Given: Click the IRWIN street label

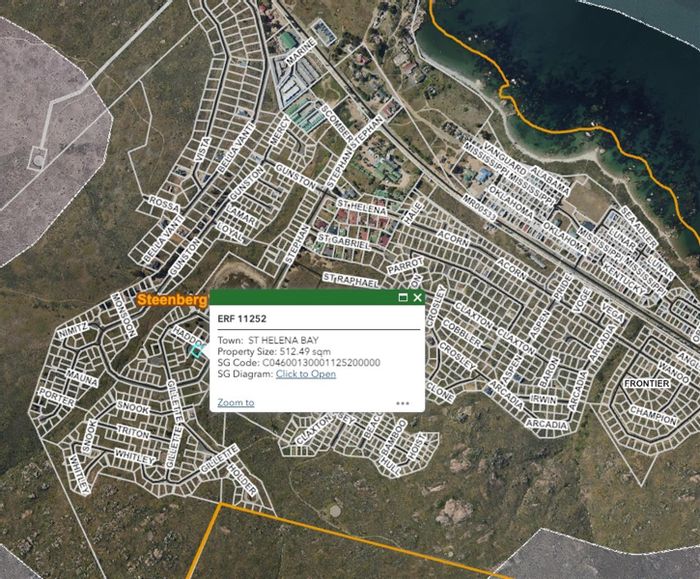Looking at the screenshot, I should click(x=543, y=399).
